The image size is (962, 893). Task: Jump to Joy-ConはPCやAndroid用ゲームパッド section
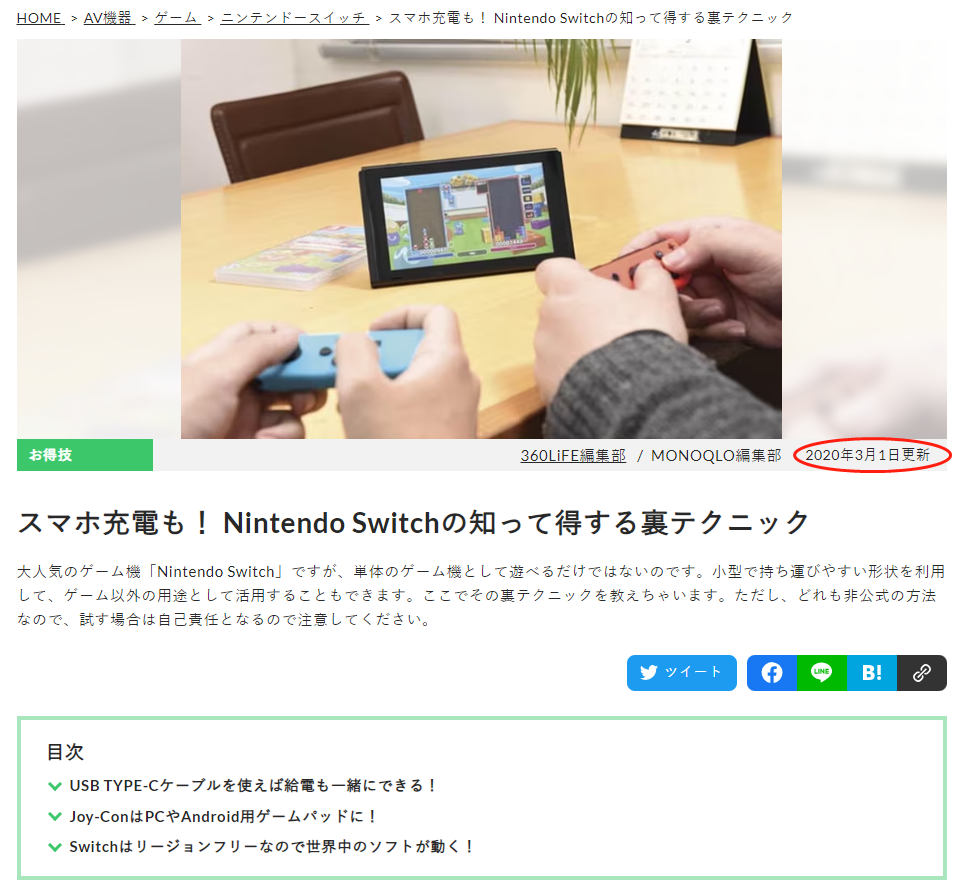coord(223,816)
